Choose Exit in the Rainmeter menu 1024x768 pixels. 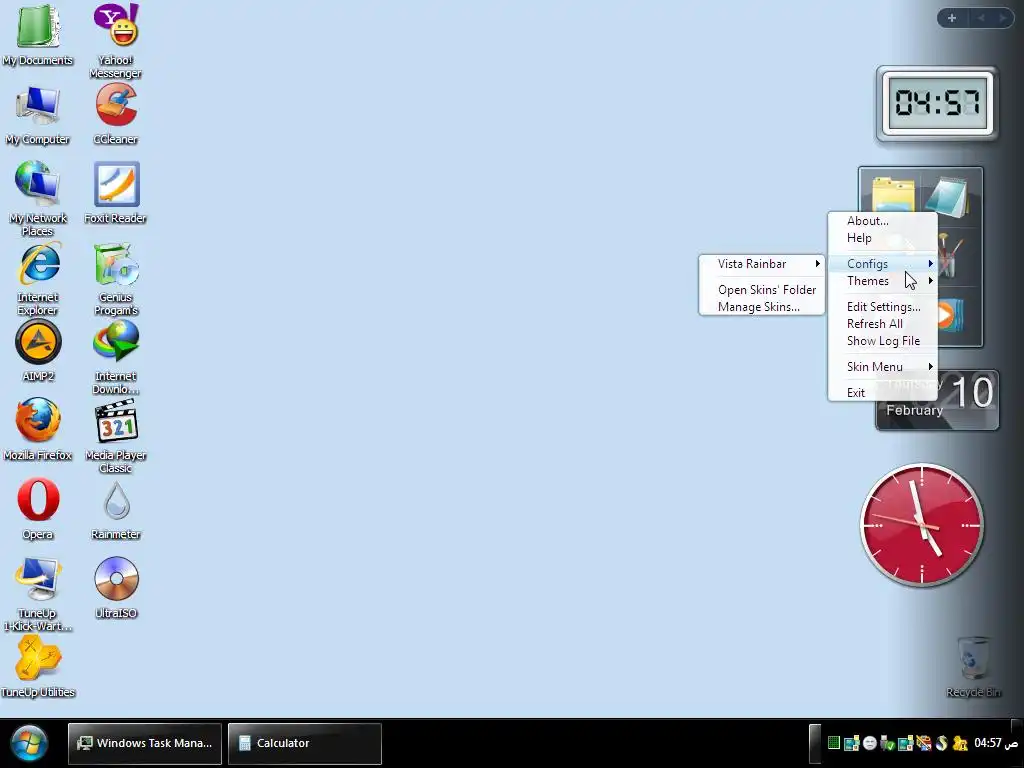[882, 392]
